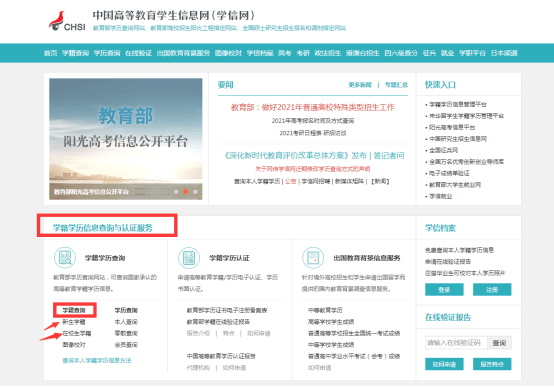Open 《深化新时代教育评价改革总体方案》发布 headline
Viewport: 554px width, 387px height.
[295, 156]
